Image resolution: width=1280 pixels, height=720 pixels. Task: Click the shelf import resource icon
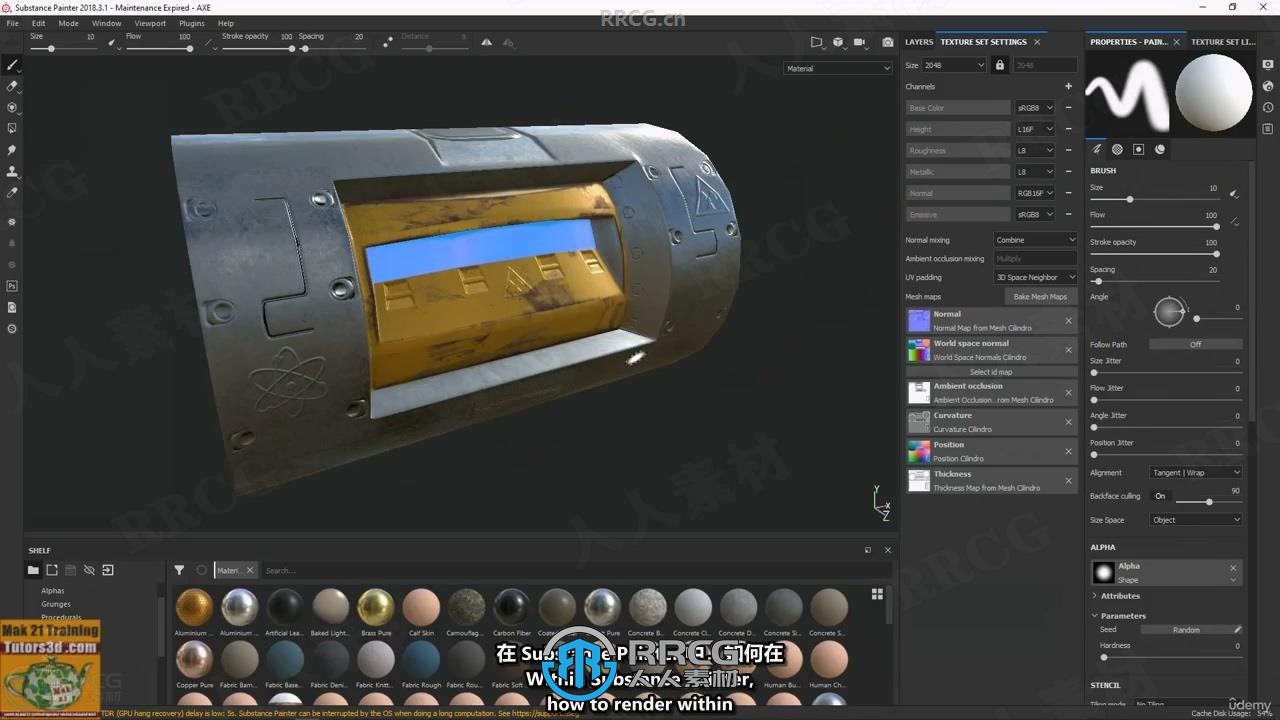point(108,570)
